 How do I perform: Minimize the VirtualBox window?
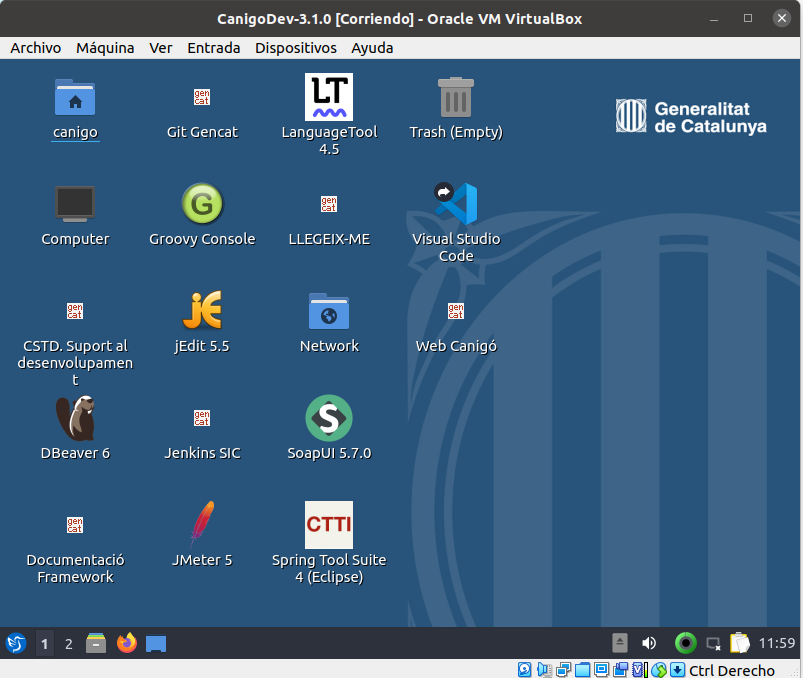click(x=714, y=19)
